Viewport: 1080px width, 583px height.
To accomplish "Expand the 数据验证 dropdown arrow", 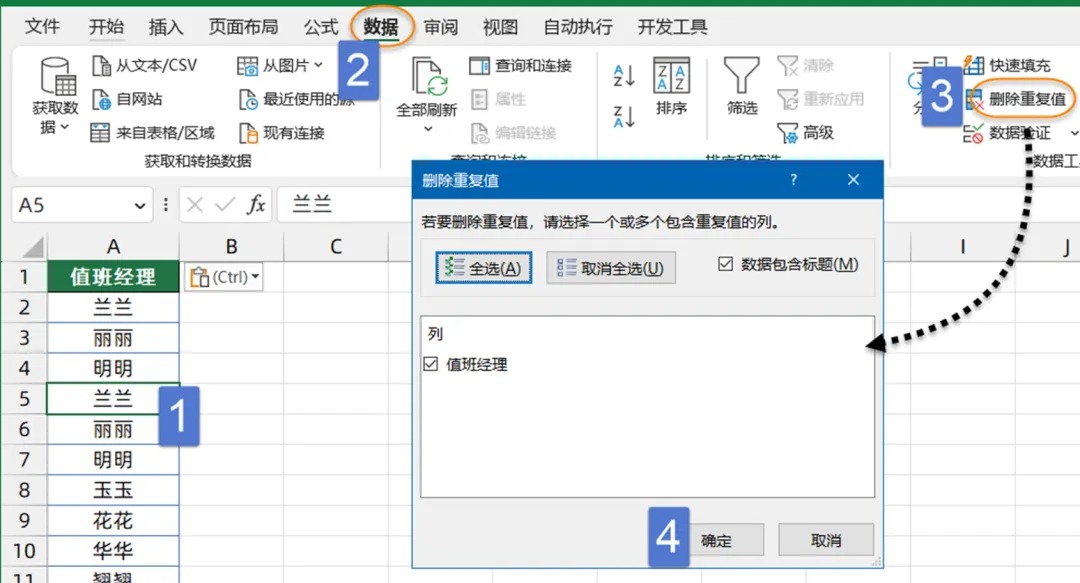I will click(1073, 132).
